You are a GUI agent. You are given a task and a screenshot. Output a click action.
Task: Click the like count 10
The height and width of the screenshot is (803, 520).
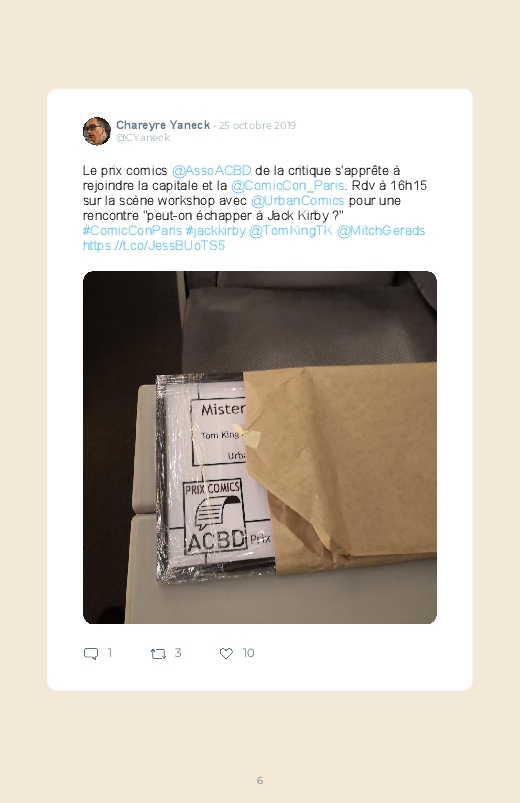click(248, 653)
